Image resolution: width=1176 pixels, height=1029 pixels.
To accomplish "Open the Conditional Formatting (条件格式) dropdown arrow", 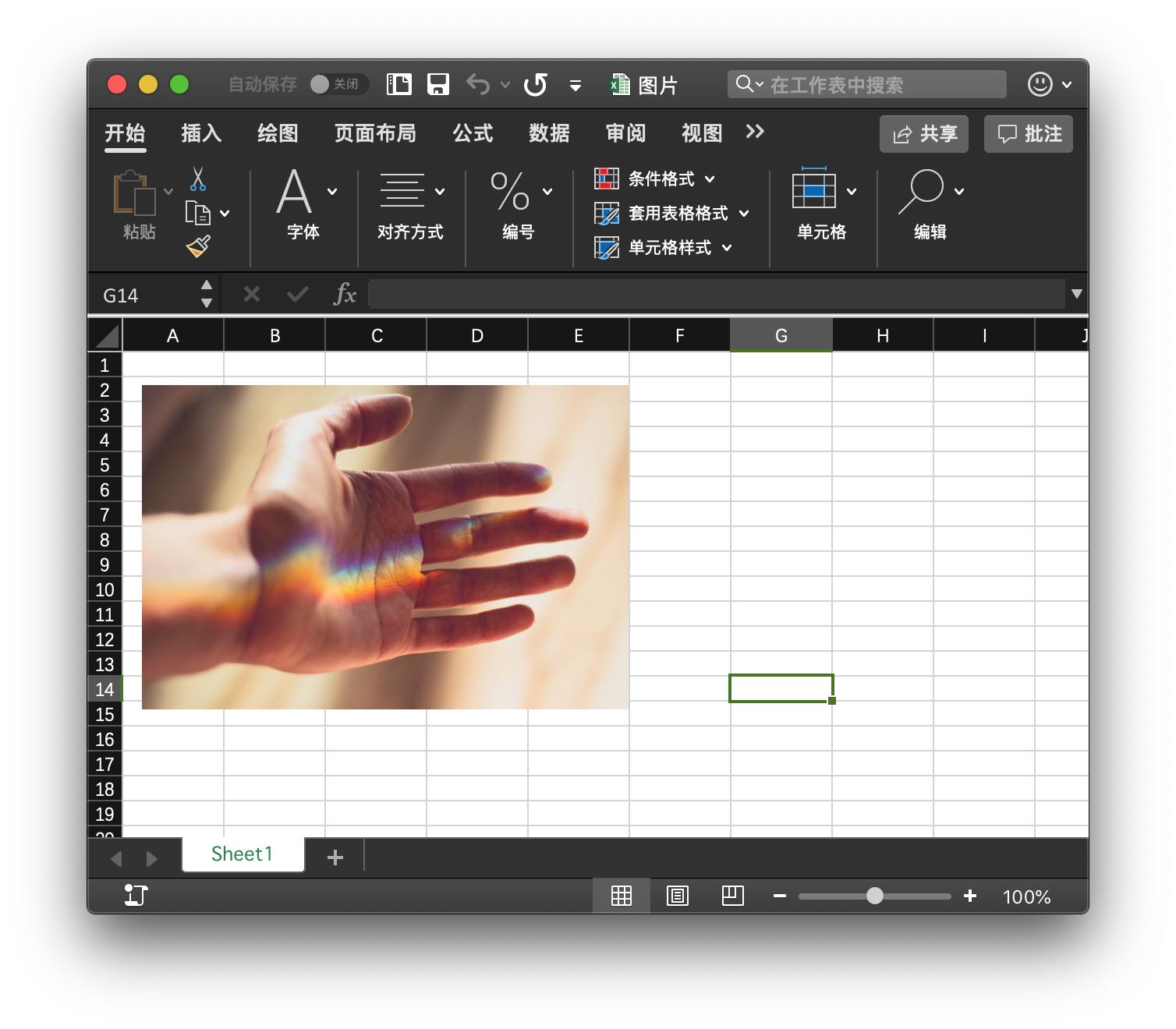I will (710, 179).
